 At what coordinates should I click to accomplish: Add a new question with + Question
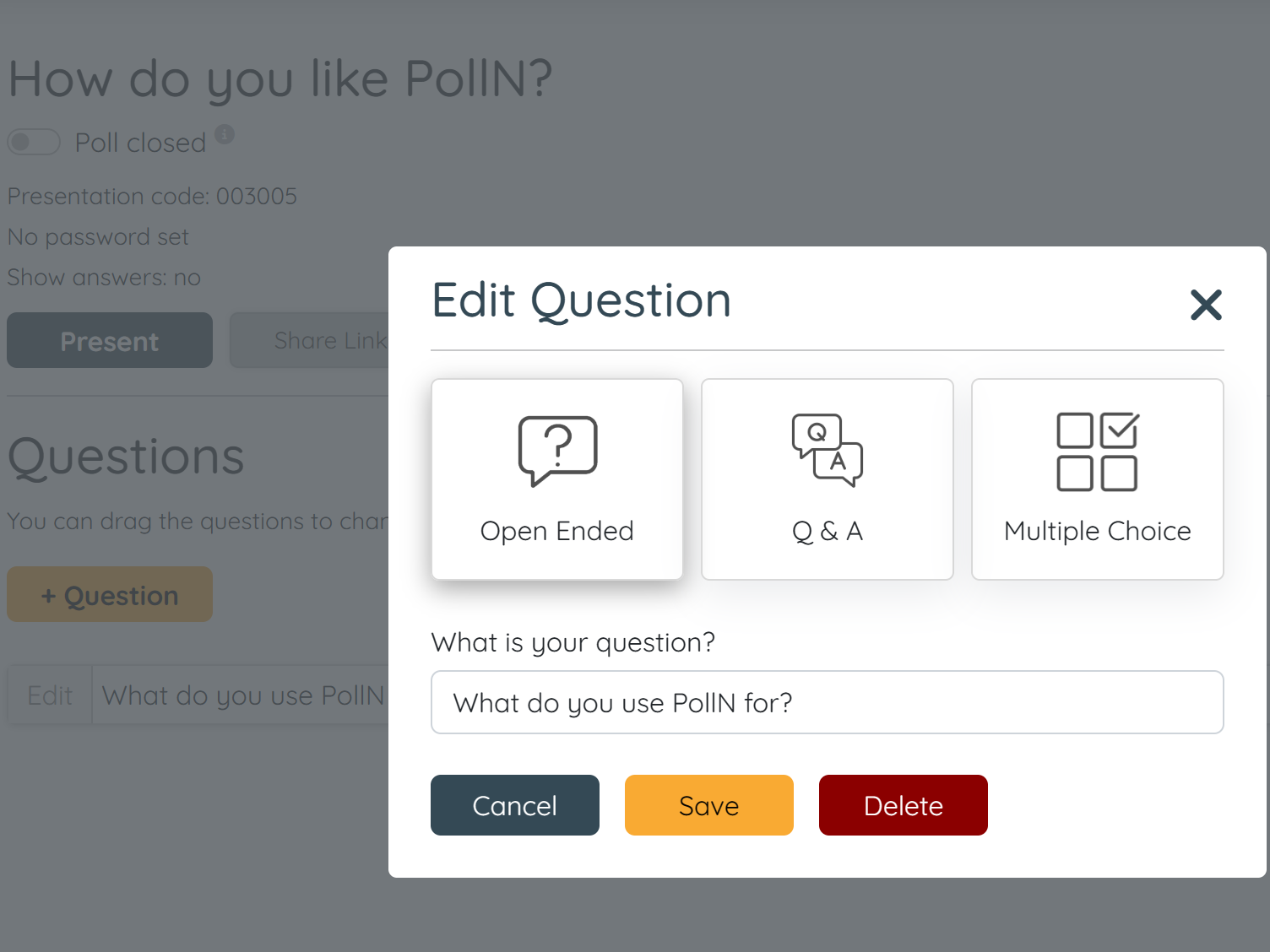click(109, 594)
